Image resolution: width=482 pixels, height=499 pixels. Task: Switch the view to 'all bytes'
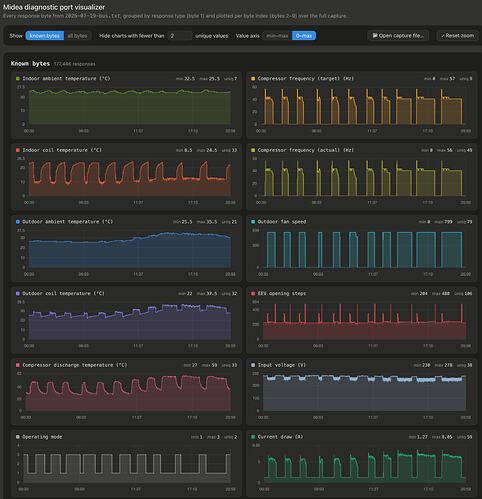(x=77, y=36)
